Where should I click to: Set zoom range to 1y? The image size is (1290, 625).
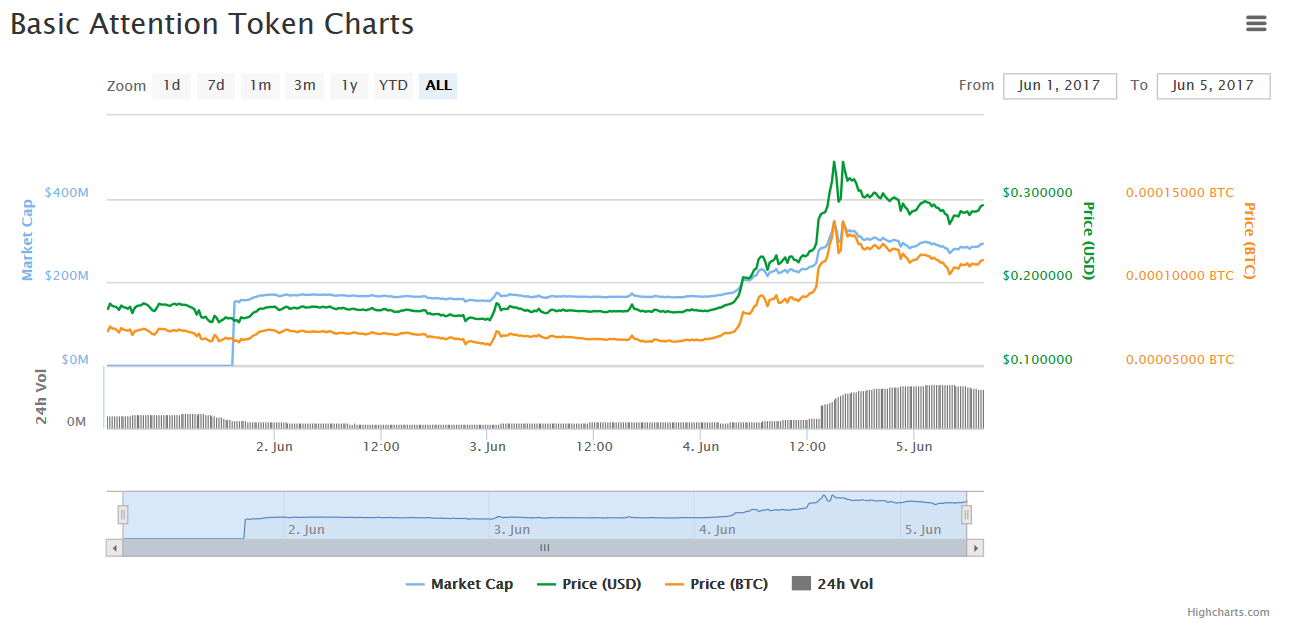pos(349,86)
